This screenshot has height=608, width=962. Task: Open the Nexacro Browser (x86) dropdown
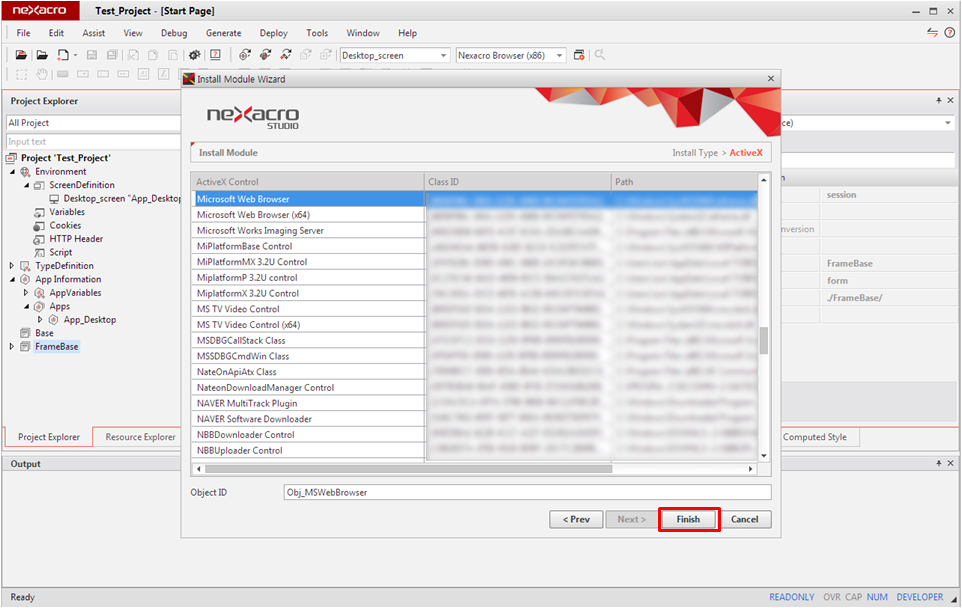tap(560, 56)
